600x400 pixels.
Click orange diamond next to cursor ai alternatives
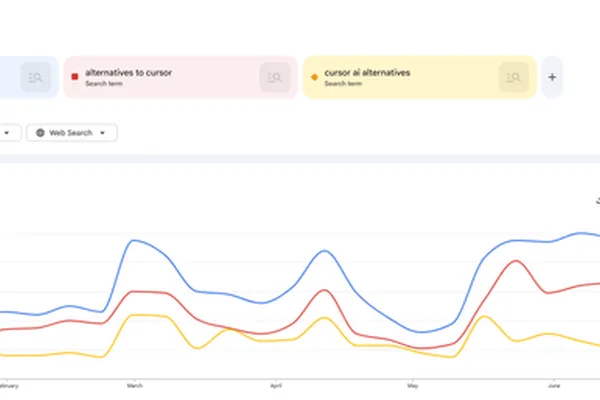coord(314,77)
